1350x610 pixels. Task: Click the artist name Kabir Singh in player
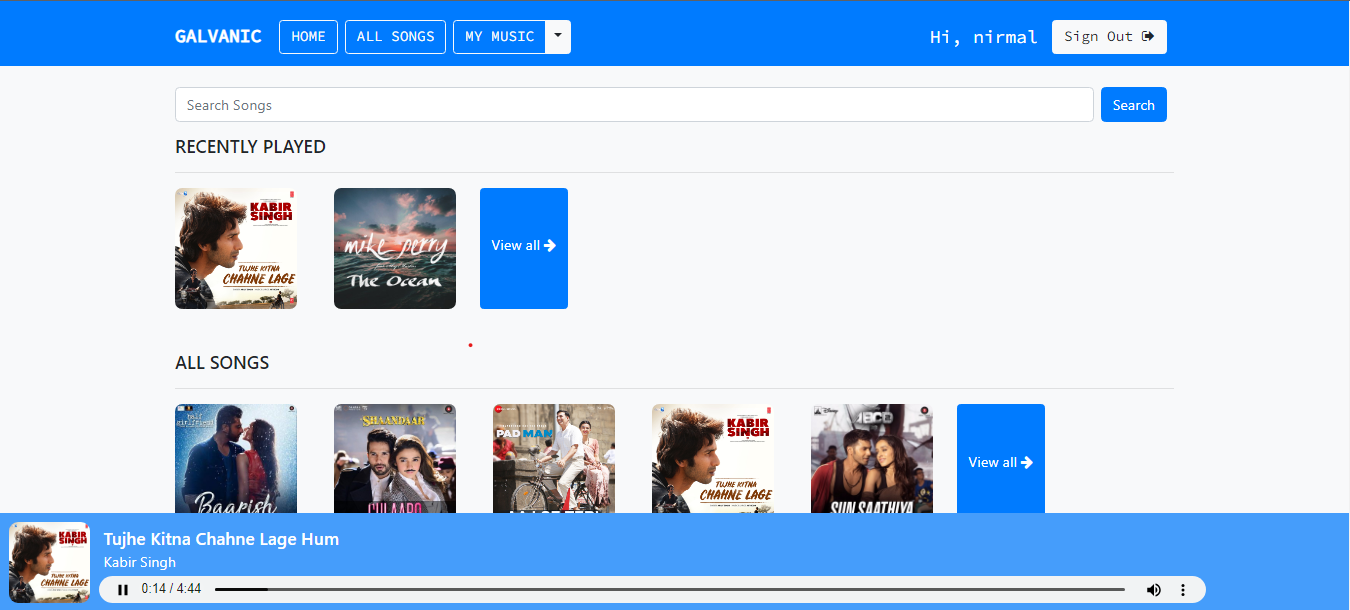140,562
